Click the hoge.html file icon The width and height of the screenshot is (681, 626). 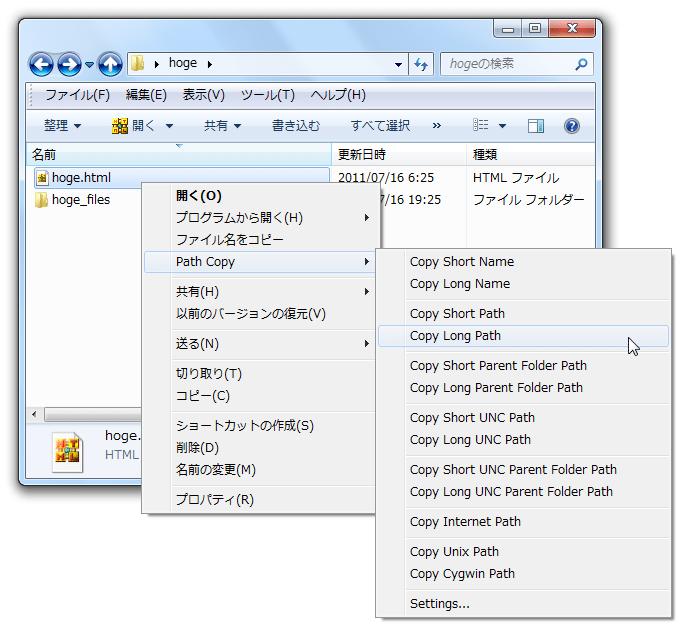click(x=42, y=178)
